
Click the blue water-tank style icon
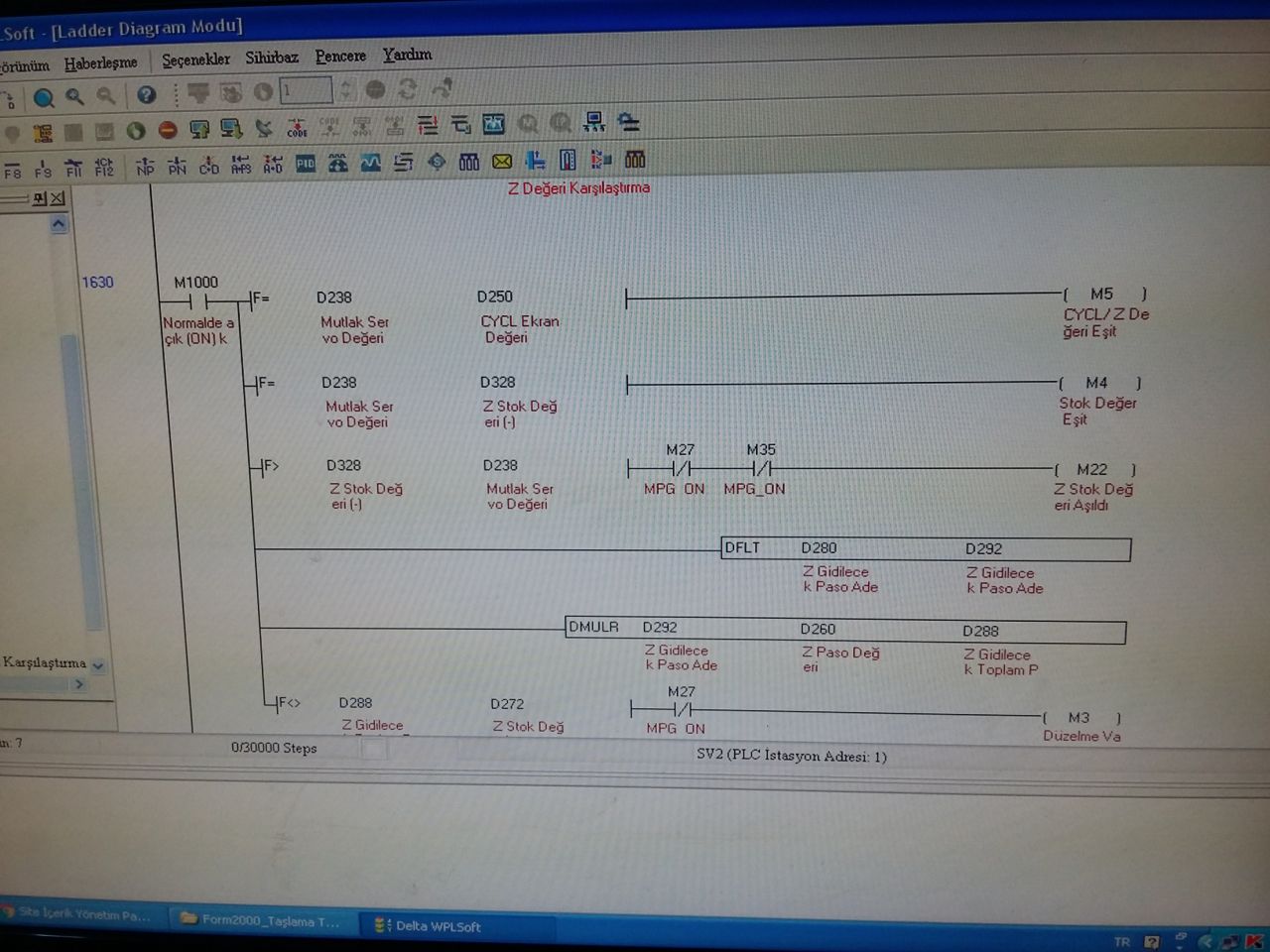(x=493, y=124)
